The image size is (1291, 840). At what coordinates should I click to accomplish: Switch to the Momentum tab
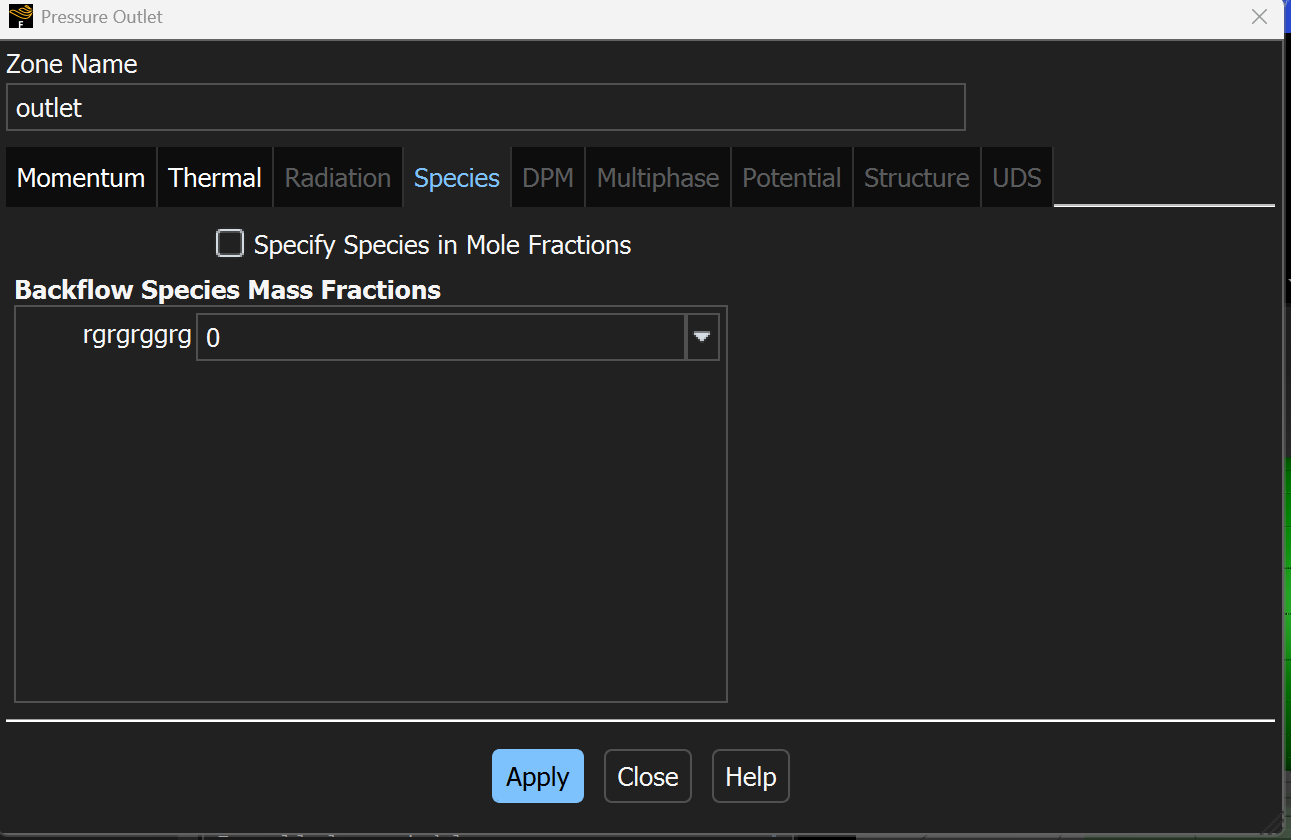[x=81, y=178]
